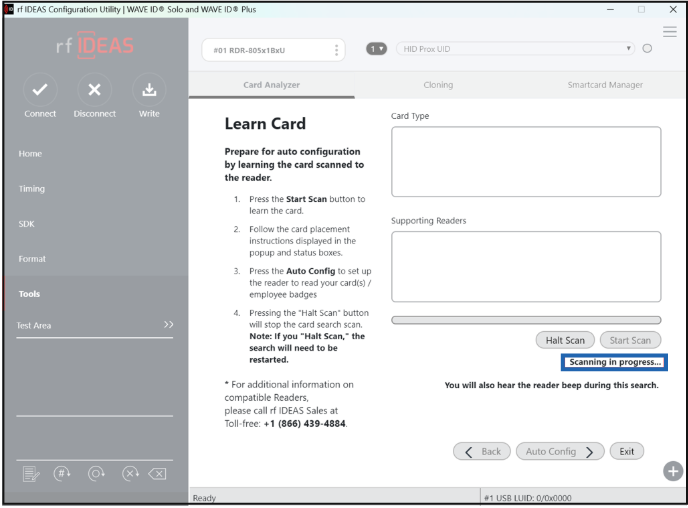Click the Halt Scan button
Viewport: 688px width, 508px height.
click(x=565, y=340)
